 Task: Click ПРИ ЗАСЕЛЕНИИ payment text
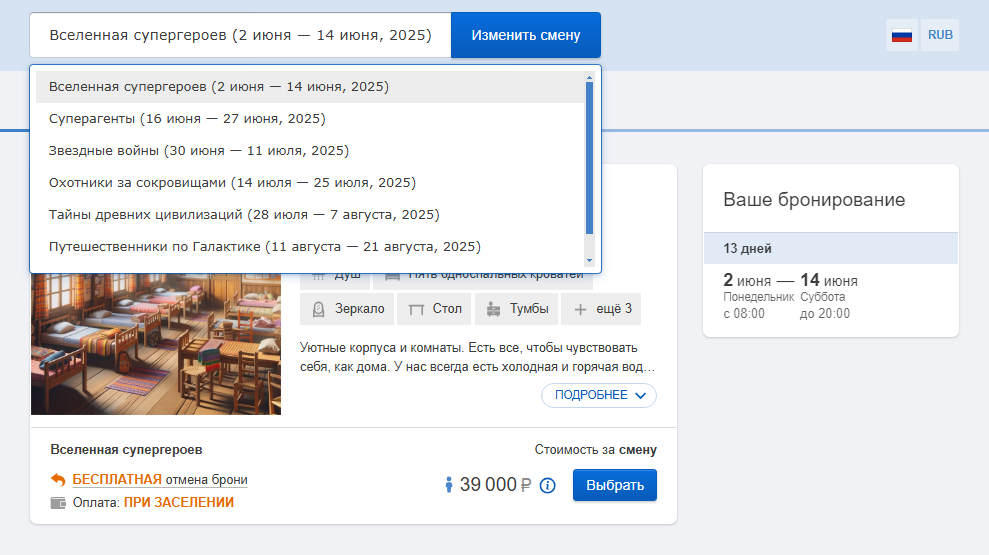[x=178, y=503]
